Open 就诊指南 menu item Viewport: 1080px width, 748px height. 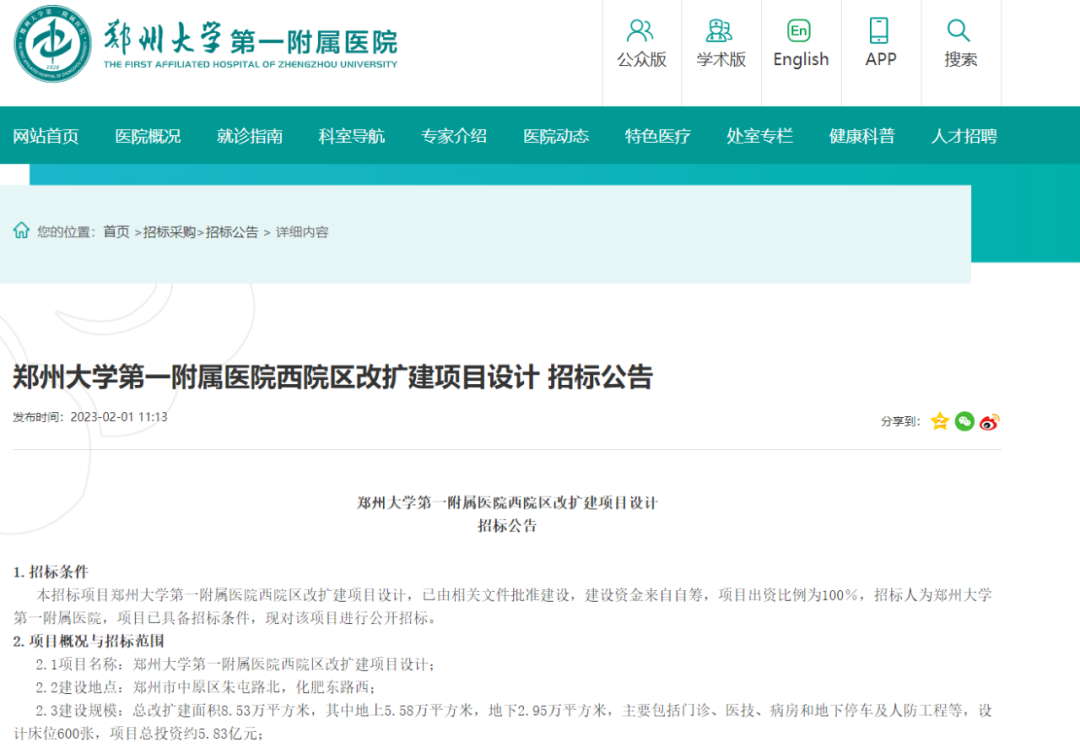[x=249, y=136]
